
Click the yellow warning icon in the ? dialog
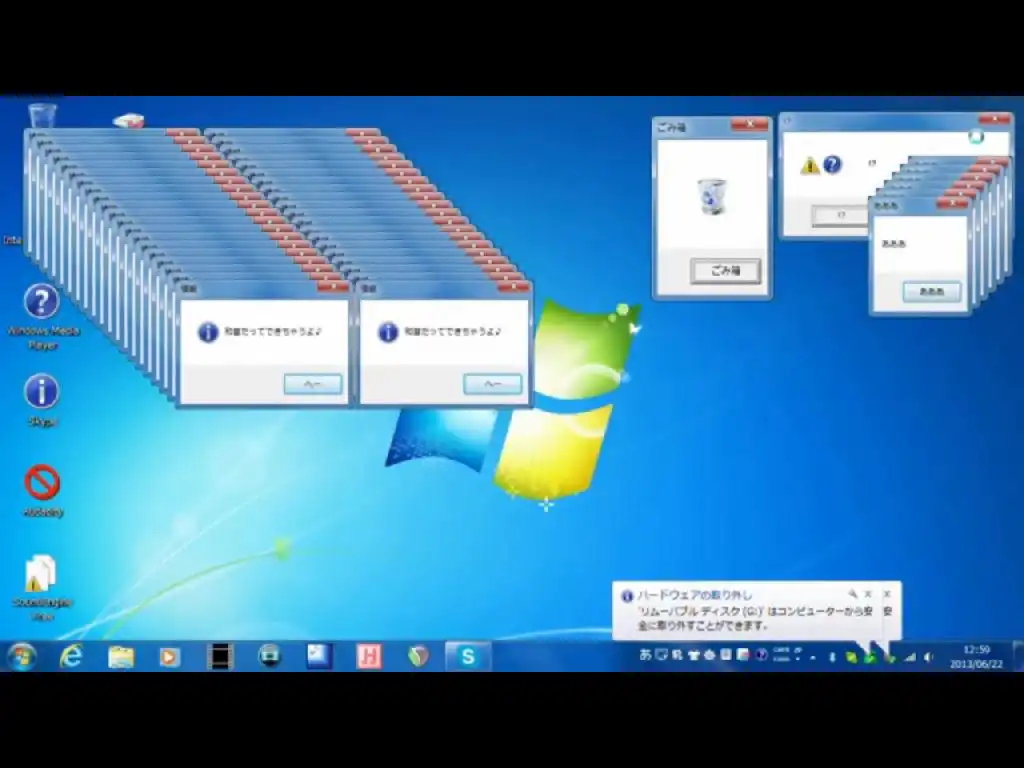[810, 165]
